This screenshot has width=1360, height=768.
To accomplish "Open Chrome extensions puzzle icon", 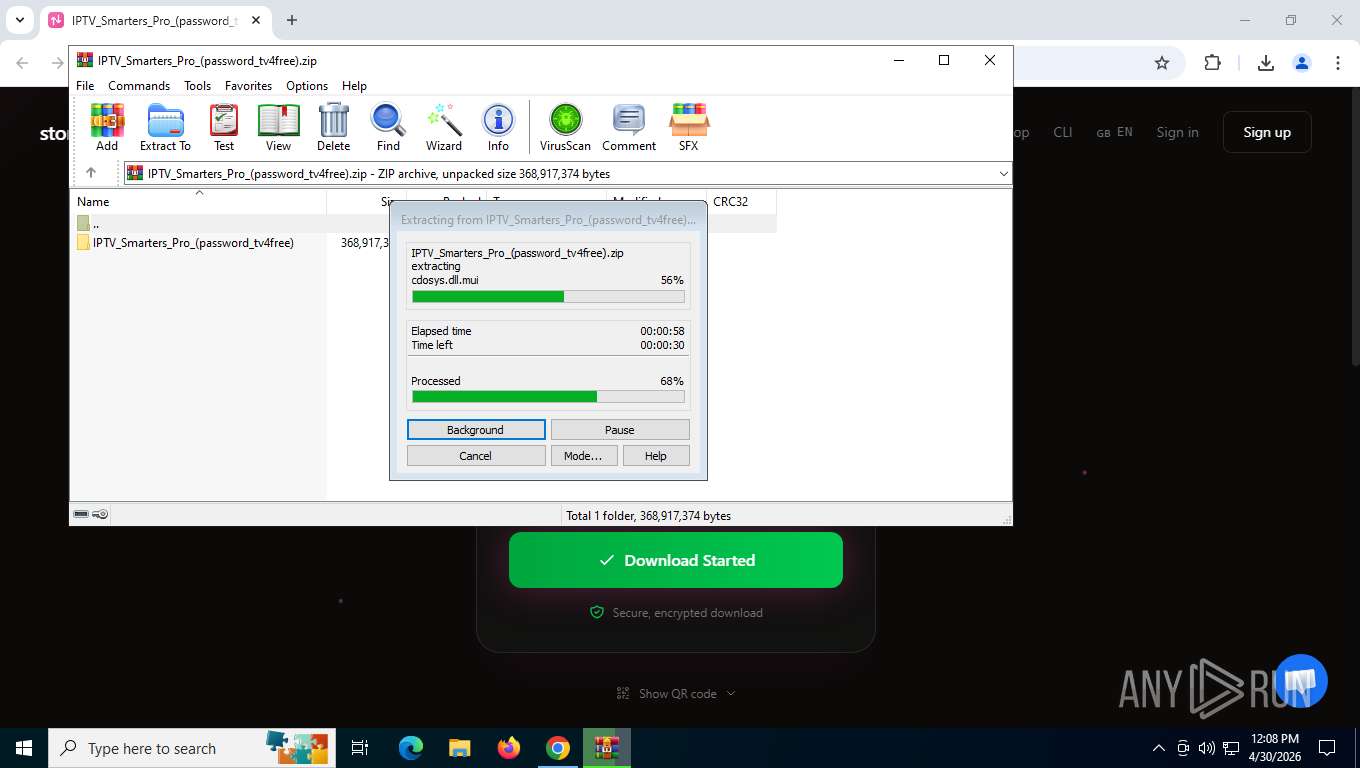I will (x=1212, y=63).
